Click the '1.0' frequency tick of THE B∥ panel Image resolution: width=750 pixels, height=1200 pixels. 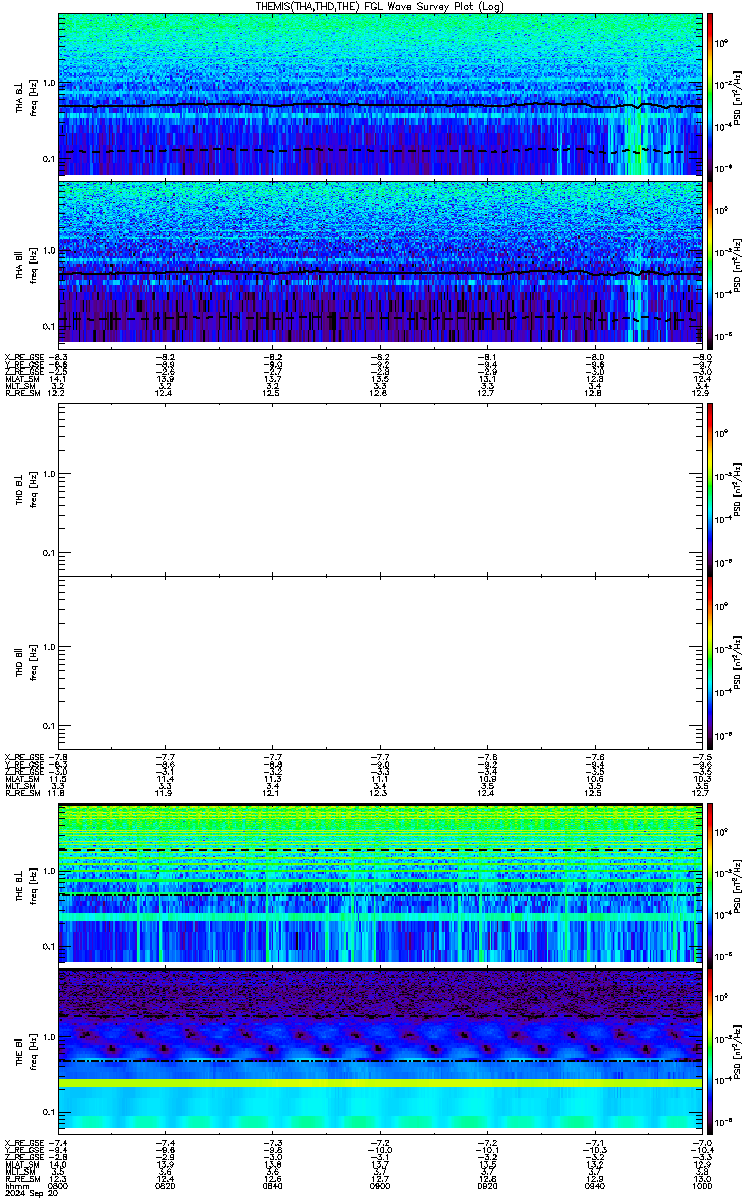49,1037
